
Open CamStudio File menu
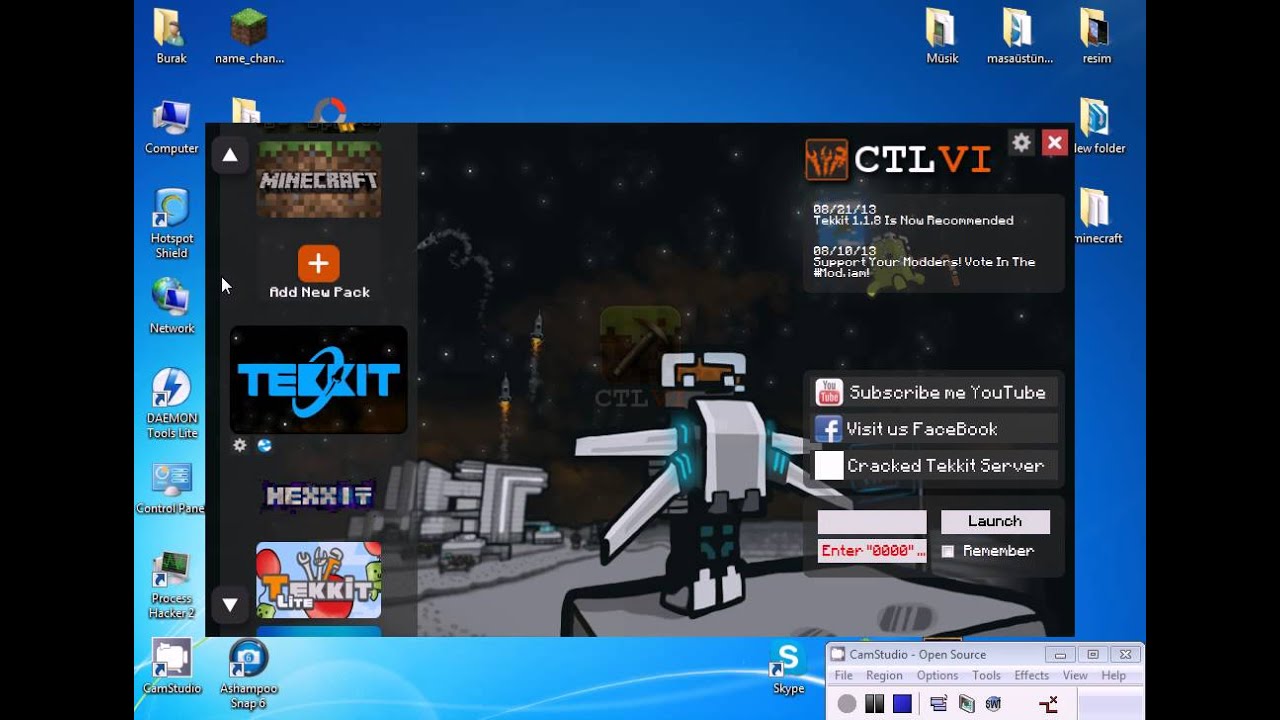844,676
